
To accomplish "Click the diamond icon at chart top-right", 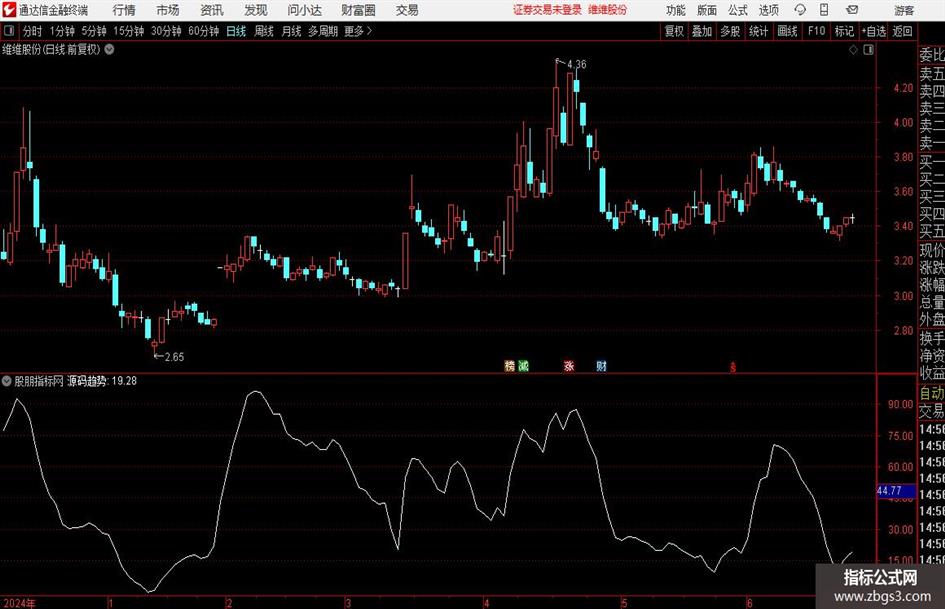I will tap(853, 50).
